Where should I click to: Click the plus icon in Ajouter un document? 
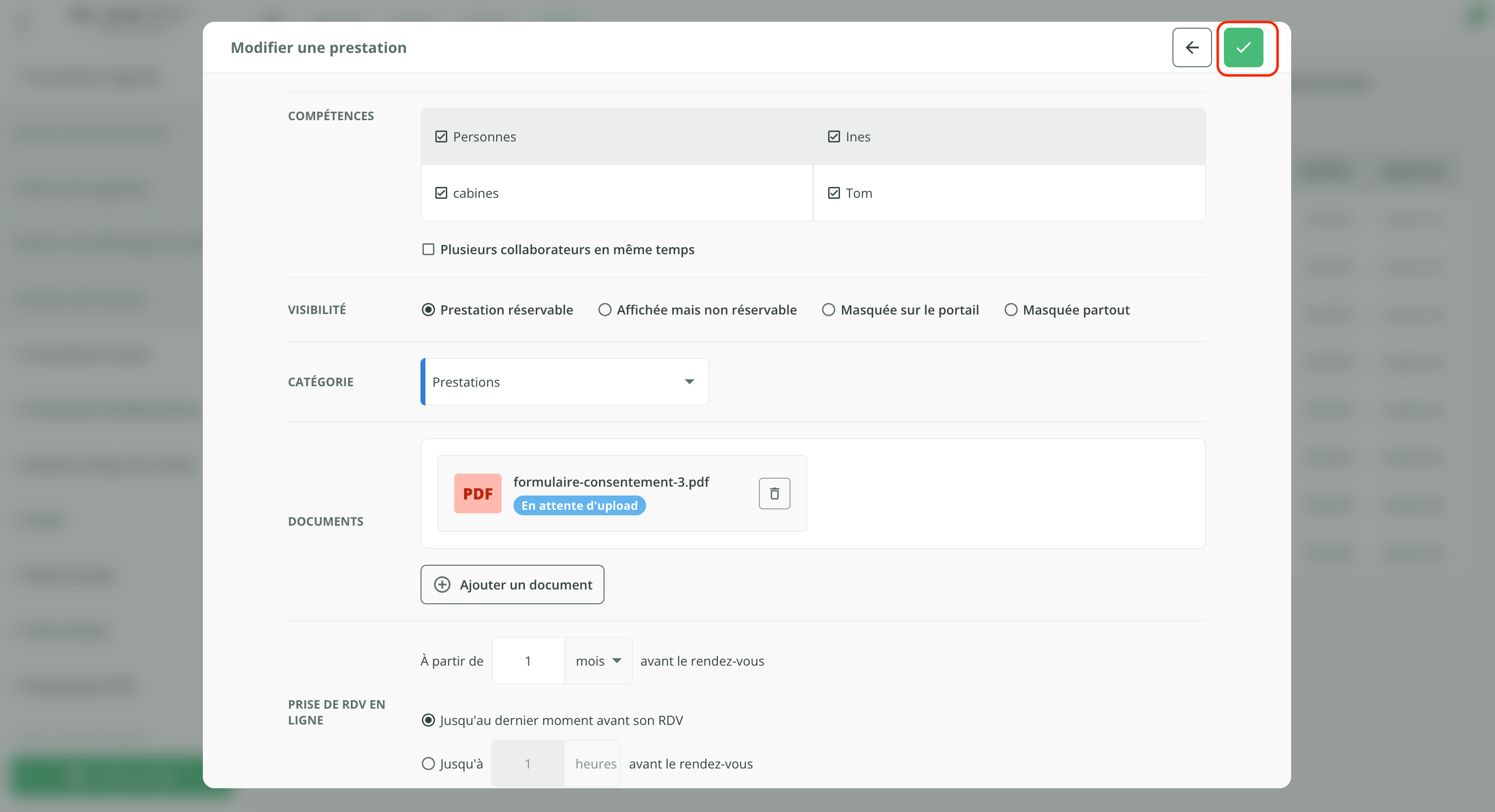(x=442, y=585)
